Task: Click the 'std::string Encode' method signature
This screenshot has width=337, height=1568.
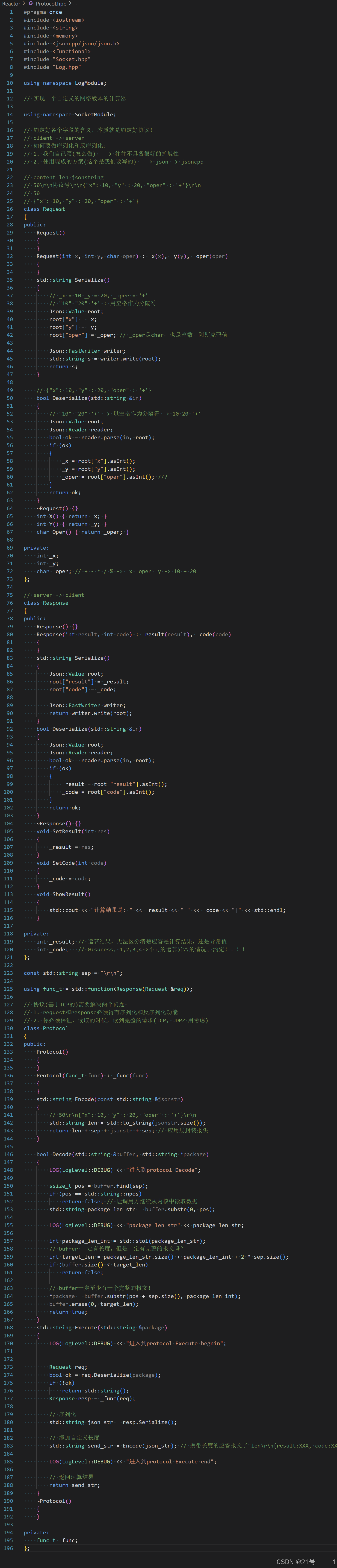Action: [110, 1099]
